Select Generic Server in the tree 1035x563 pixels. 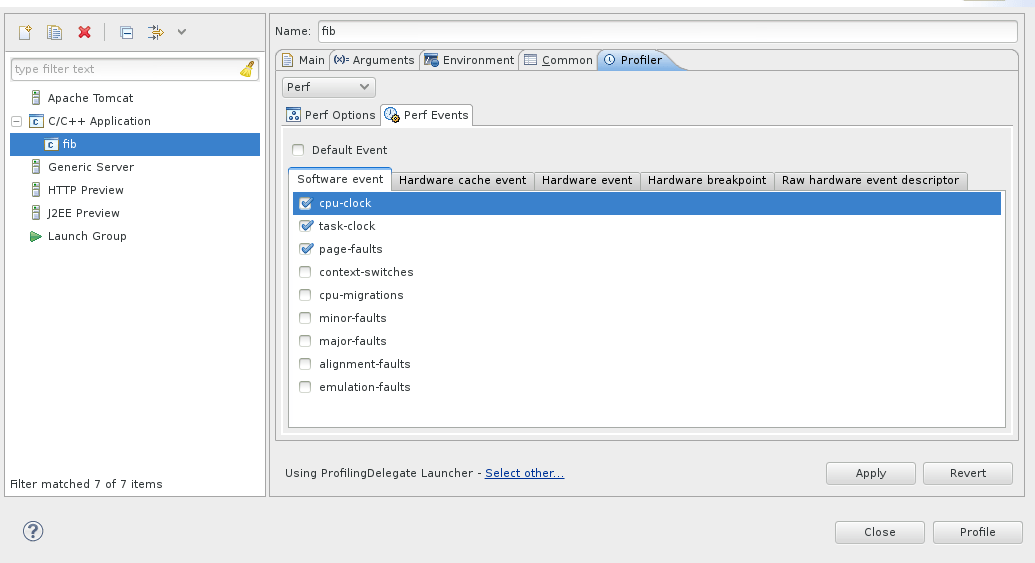[x=91, y=167]
